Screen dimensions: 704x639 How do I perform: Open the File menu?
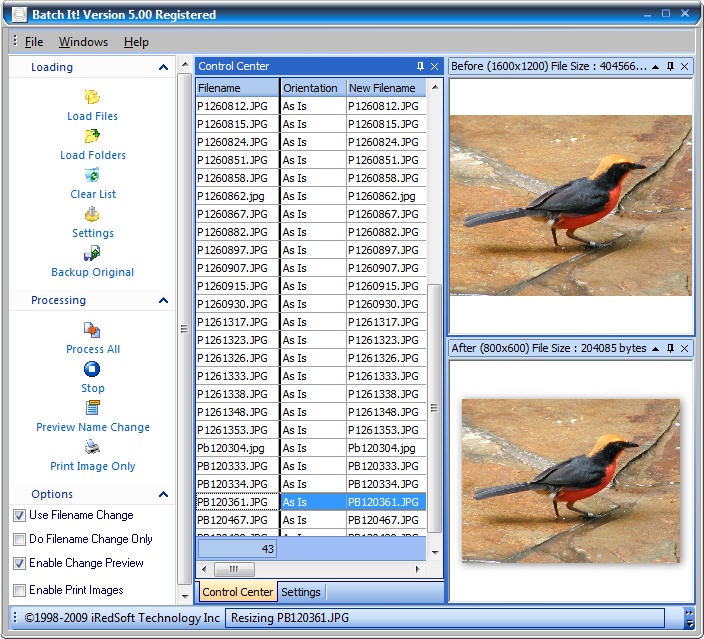tap(34, 42)
